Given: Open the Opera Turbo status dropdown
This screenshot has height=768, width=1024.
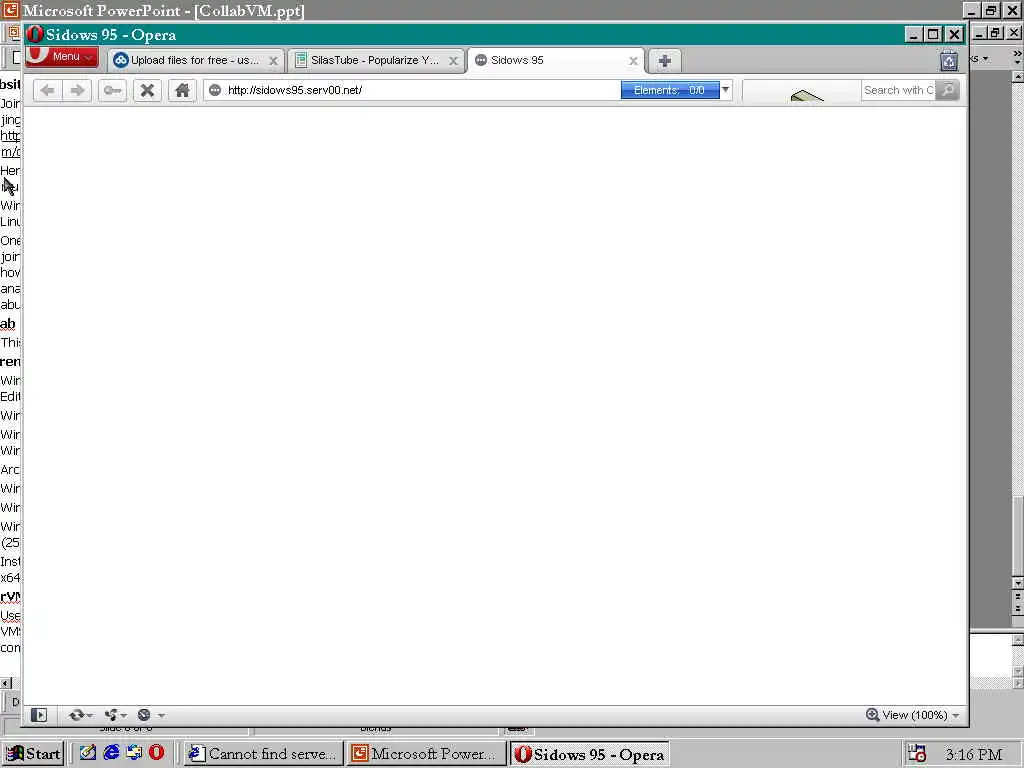Looking at the screenshot, I should [x=150, y=715].
